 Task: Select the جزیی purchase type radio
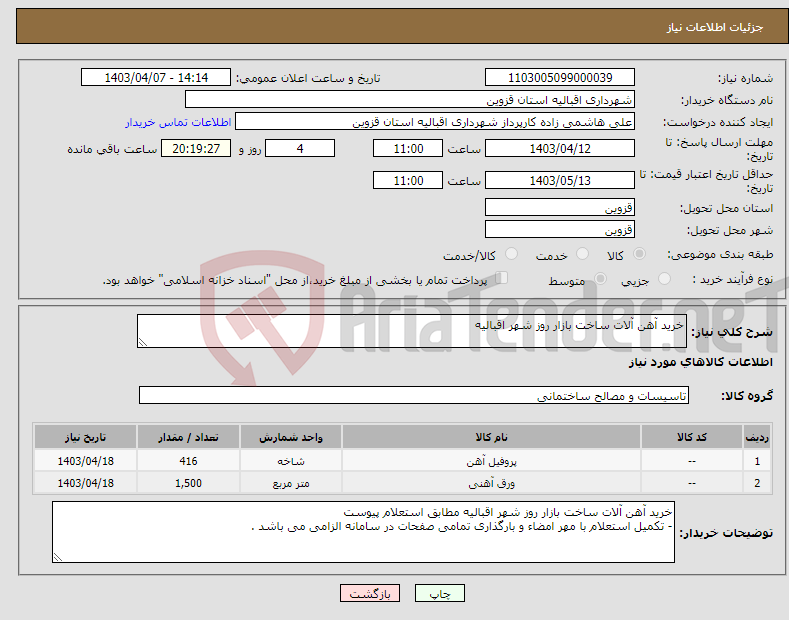664,279
